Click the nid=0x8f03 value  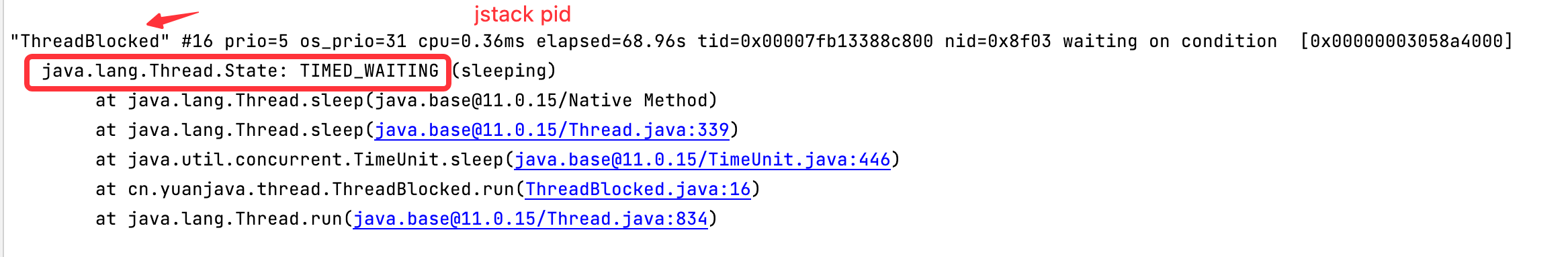(998, 41)
